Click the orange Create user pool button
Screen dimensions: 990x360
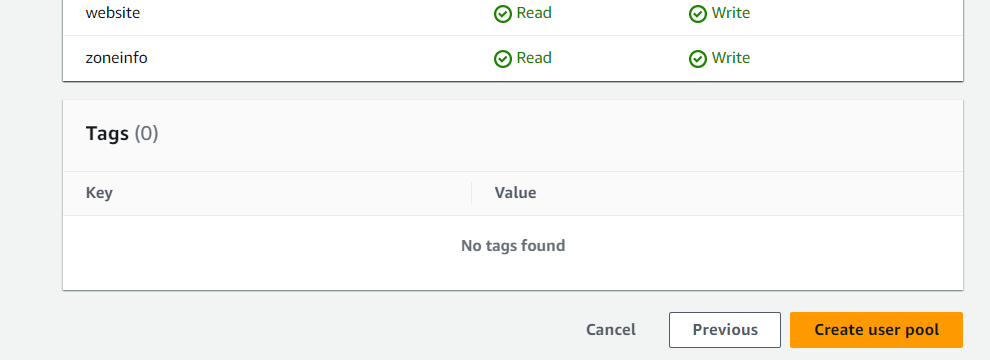coord(876,330)
